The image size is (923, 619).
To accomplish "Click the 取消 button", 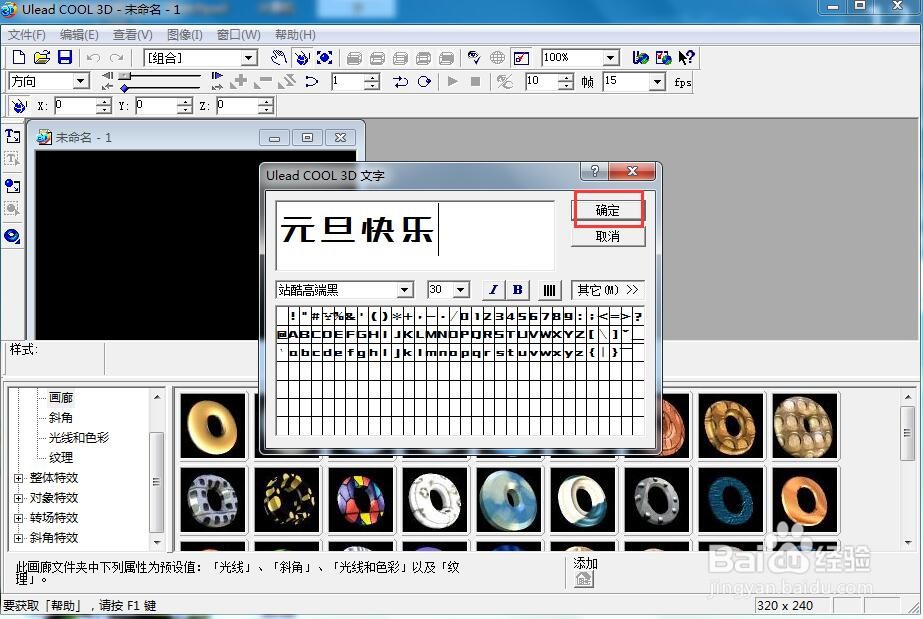I will pos(608,236).
